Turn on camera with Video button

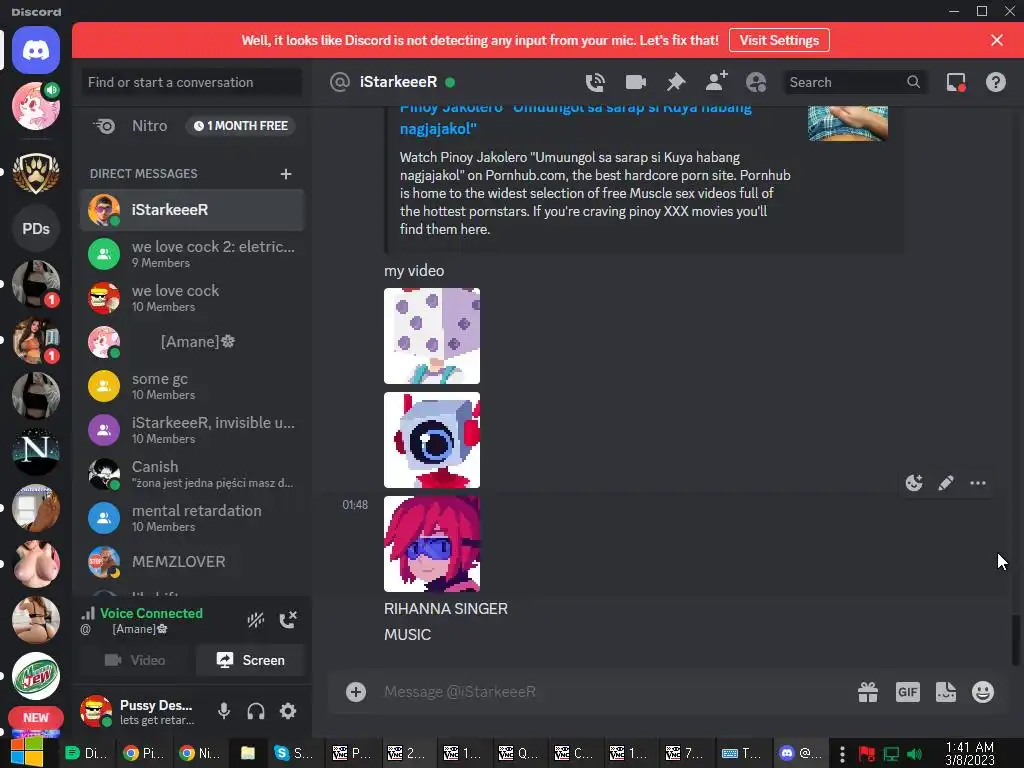pyautogui.click(x=135, y=660)
